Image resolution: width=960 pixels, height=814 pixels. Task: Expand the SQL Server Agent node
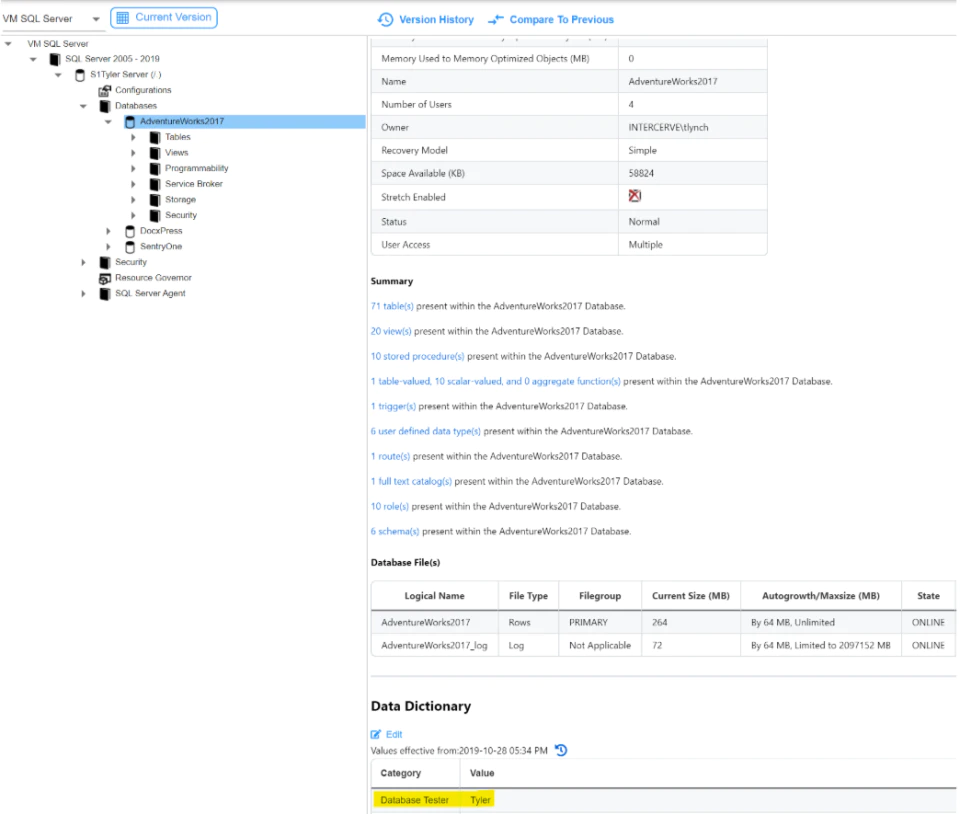click(83, 294)
